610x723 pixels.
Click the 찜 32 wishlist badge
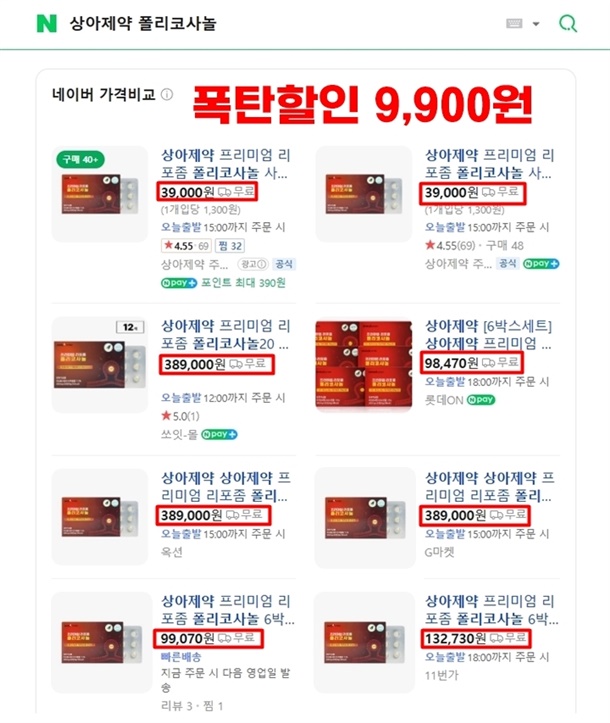(x=230, y=246)
